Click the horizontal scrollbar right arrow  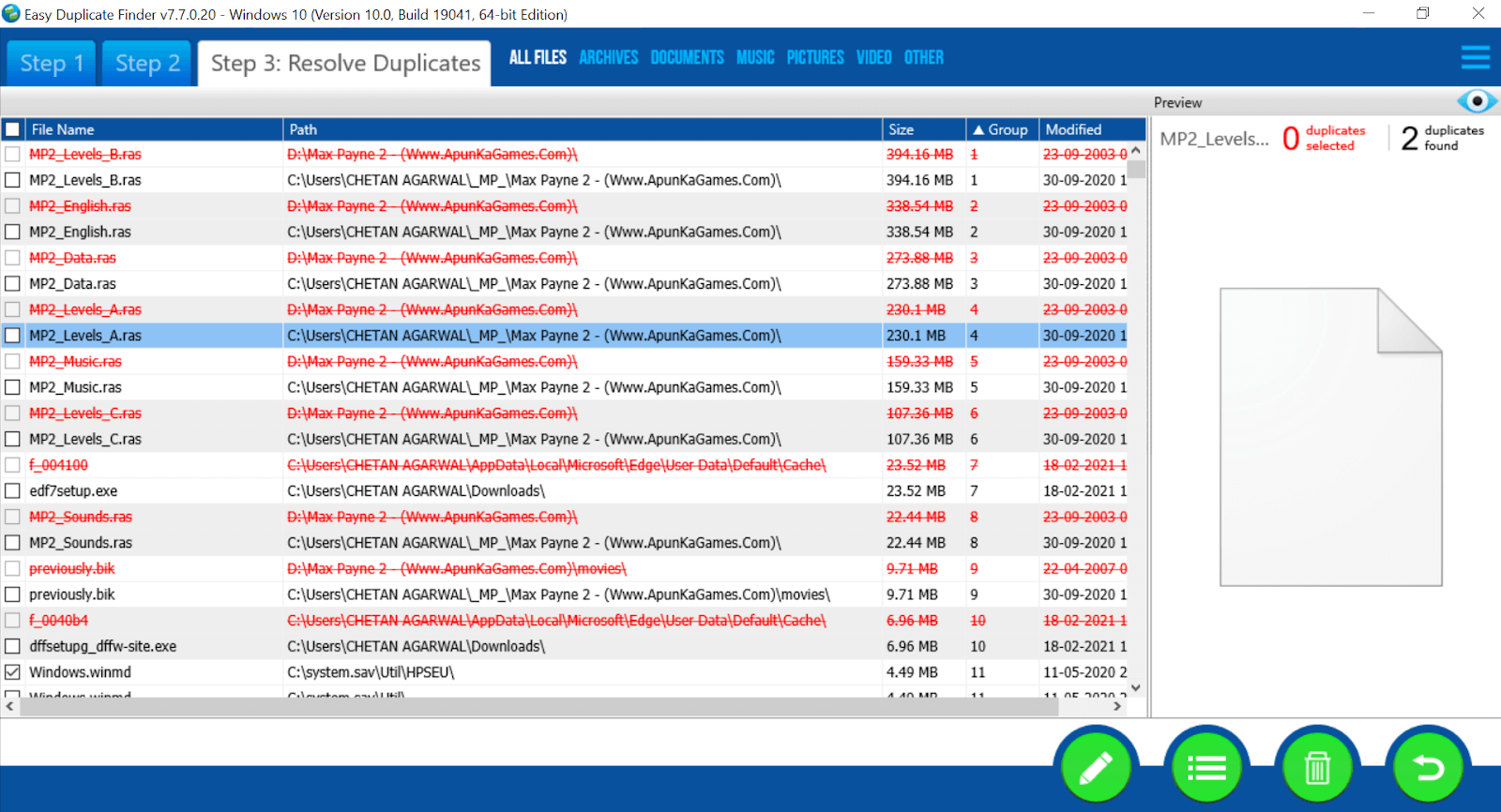1117,706
